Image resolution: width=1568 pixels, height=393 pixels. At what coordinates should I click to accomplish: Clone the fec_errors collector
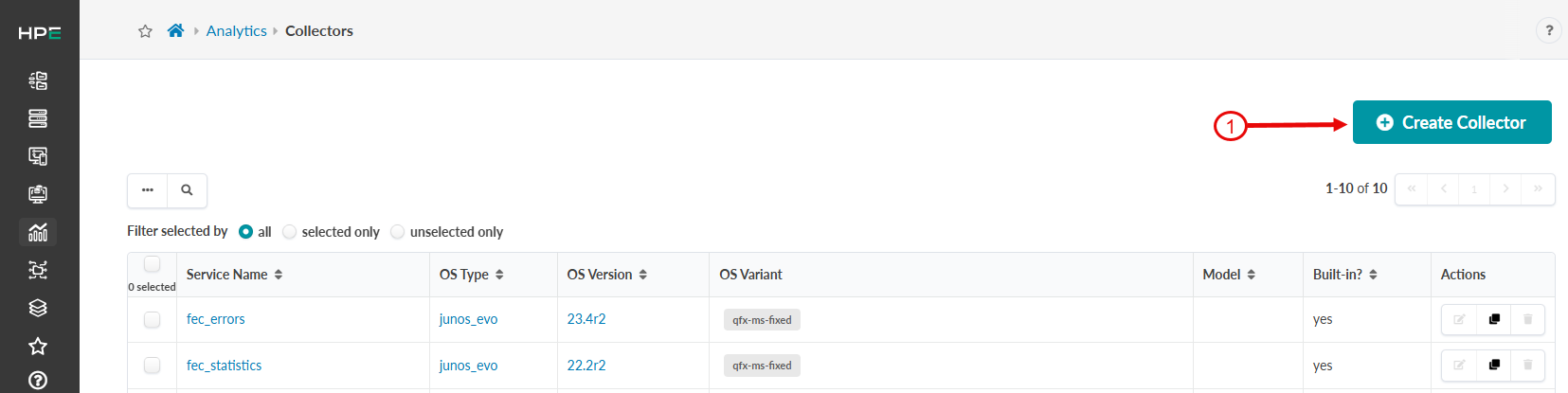pyautogui.click(x=1494, y=320)
